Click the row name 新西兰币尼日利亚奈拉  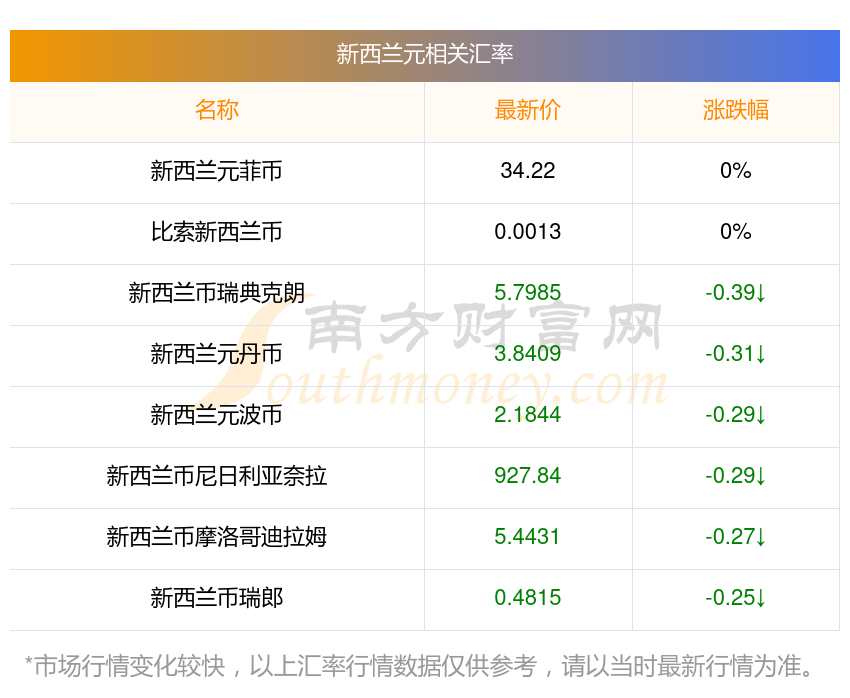point(216,476)
